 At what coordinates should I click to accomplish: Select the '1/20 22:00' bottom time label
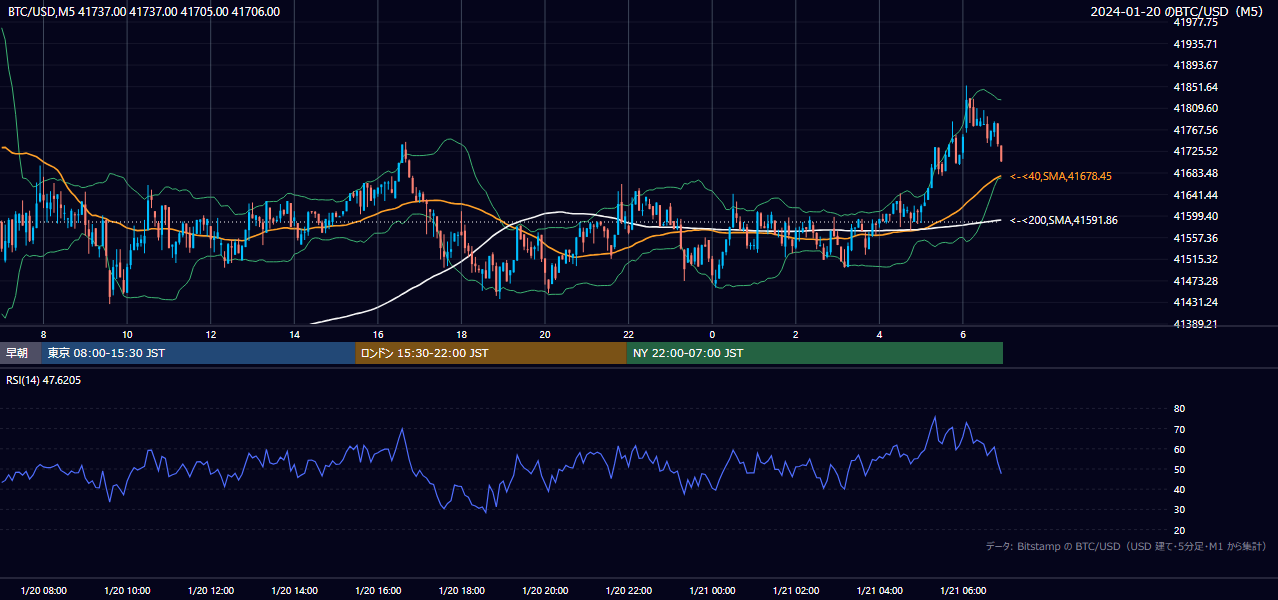tap(629, 591)
